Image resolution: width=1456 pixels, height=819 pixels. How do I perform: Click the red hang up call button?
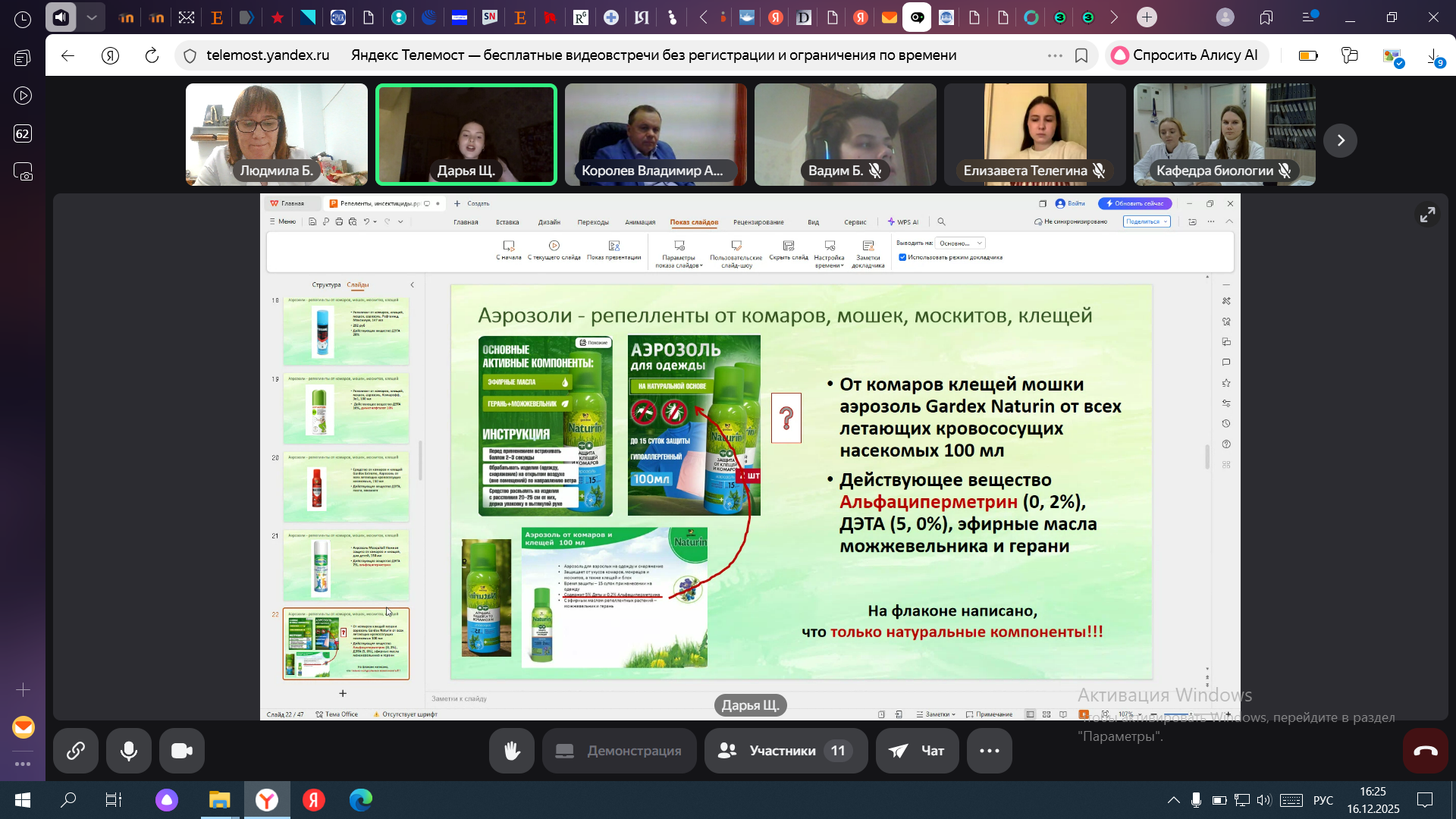tap(1425, 751)
